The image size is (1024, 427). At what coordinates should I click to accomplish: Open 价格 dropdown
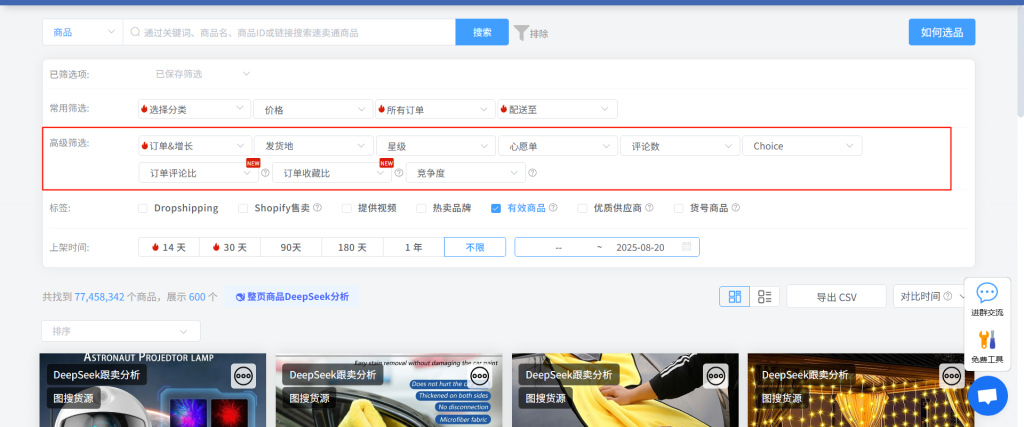[313, 109]
